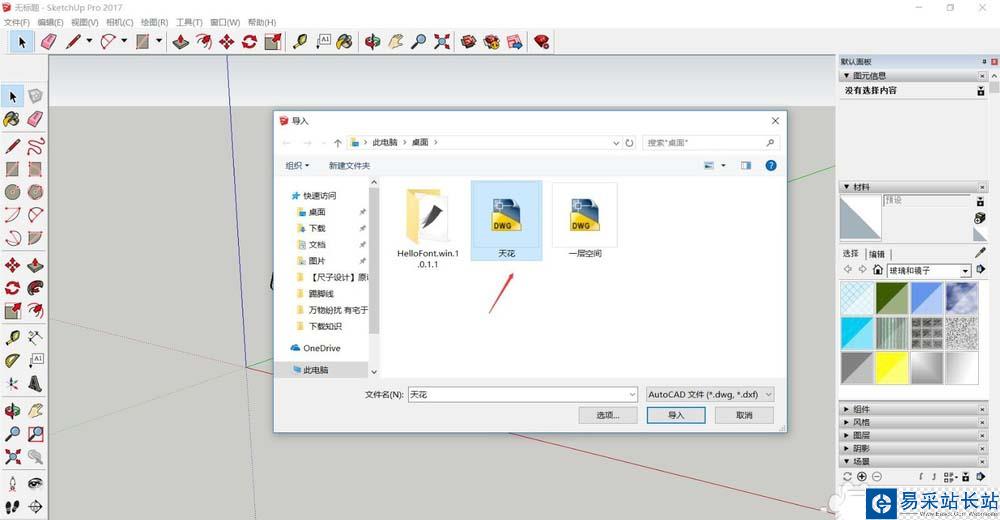Switch to the 编辑 tab in materials

coord(878,254)
